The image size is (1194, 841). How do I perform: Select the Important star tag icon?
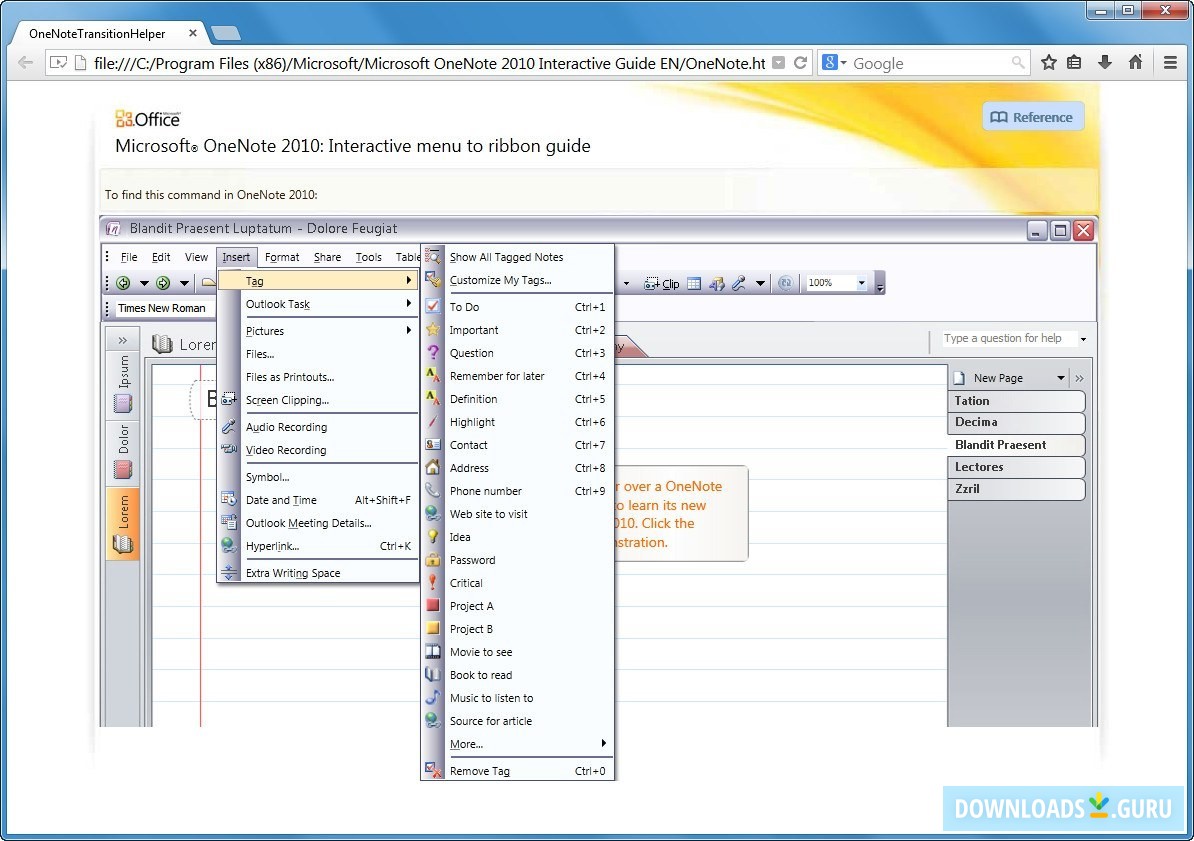click(434, 330)
